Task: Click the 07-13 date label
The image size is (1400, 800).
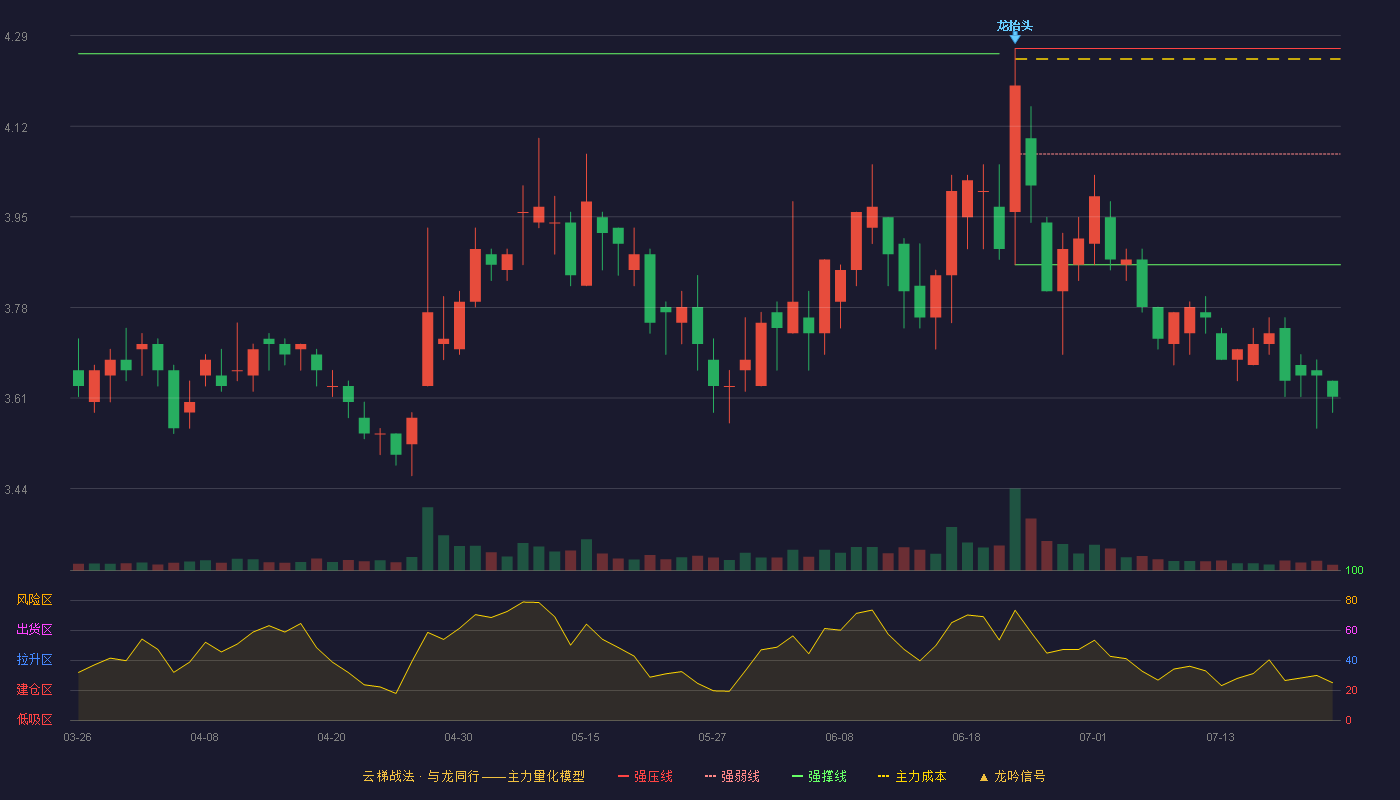Action: point(1220,737)
